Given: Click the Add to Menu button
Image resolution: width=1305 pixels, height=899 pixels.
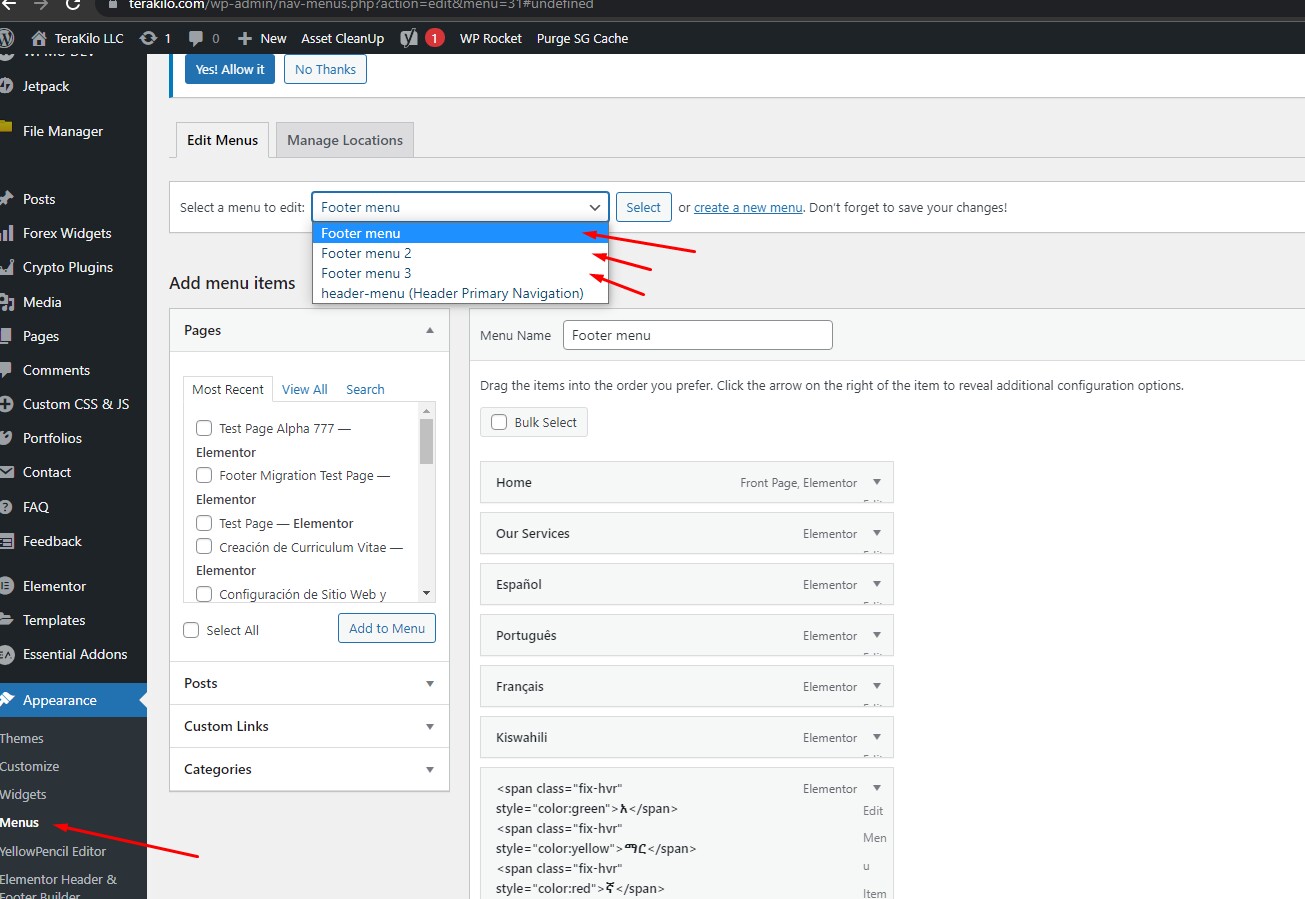Looking at the screenshot, I should (386, 629).
